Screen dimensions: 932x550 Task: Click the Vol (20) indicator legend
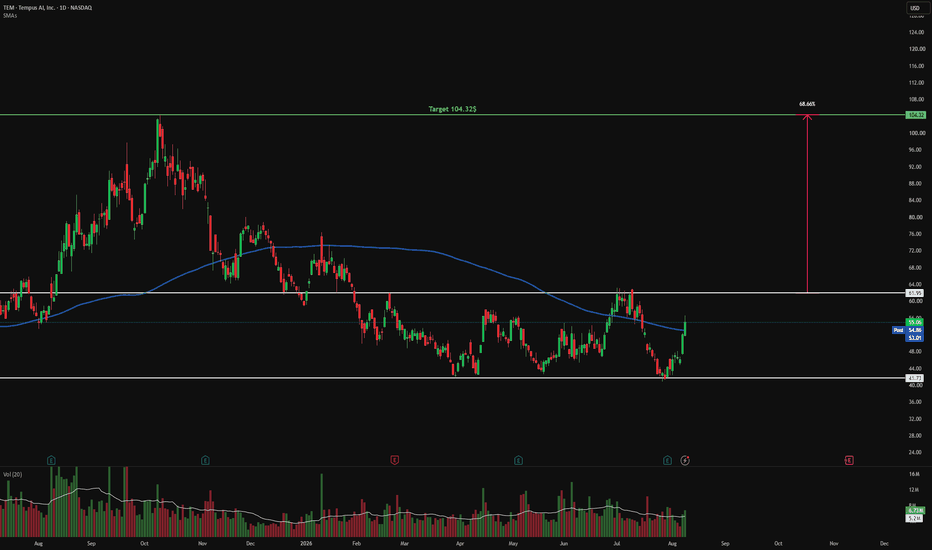[x=12, y=474]
